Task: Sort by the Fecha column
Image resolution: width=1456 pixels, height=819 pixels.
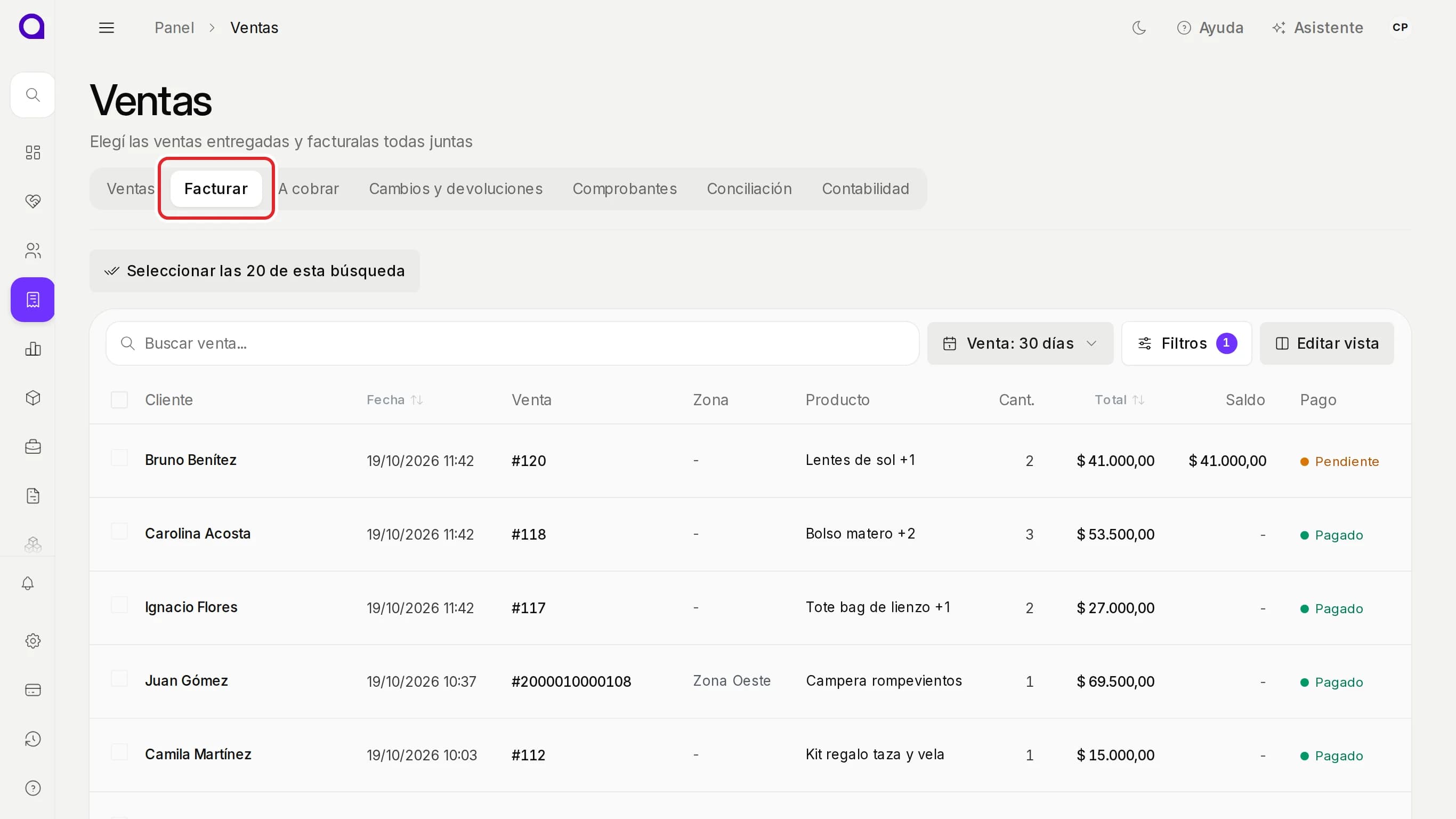Action: pos(394,400)
